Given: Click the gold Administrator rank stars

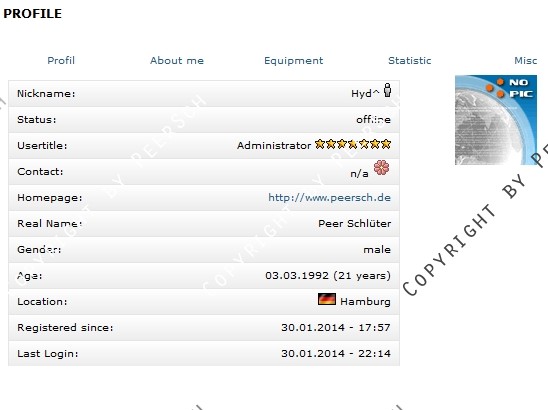Looking at the screenshot, I should pos(353,144).
